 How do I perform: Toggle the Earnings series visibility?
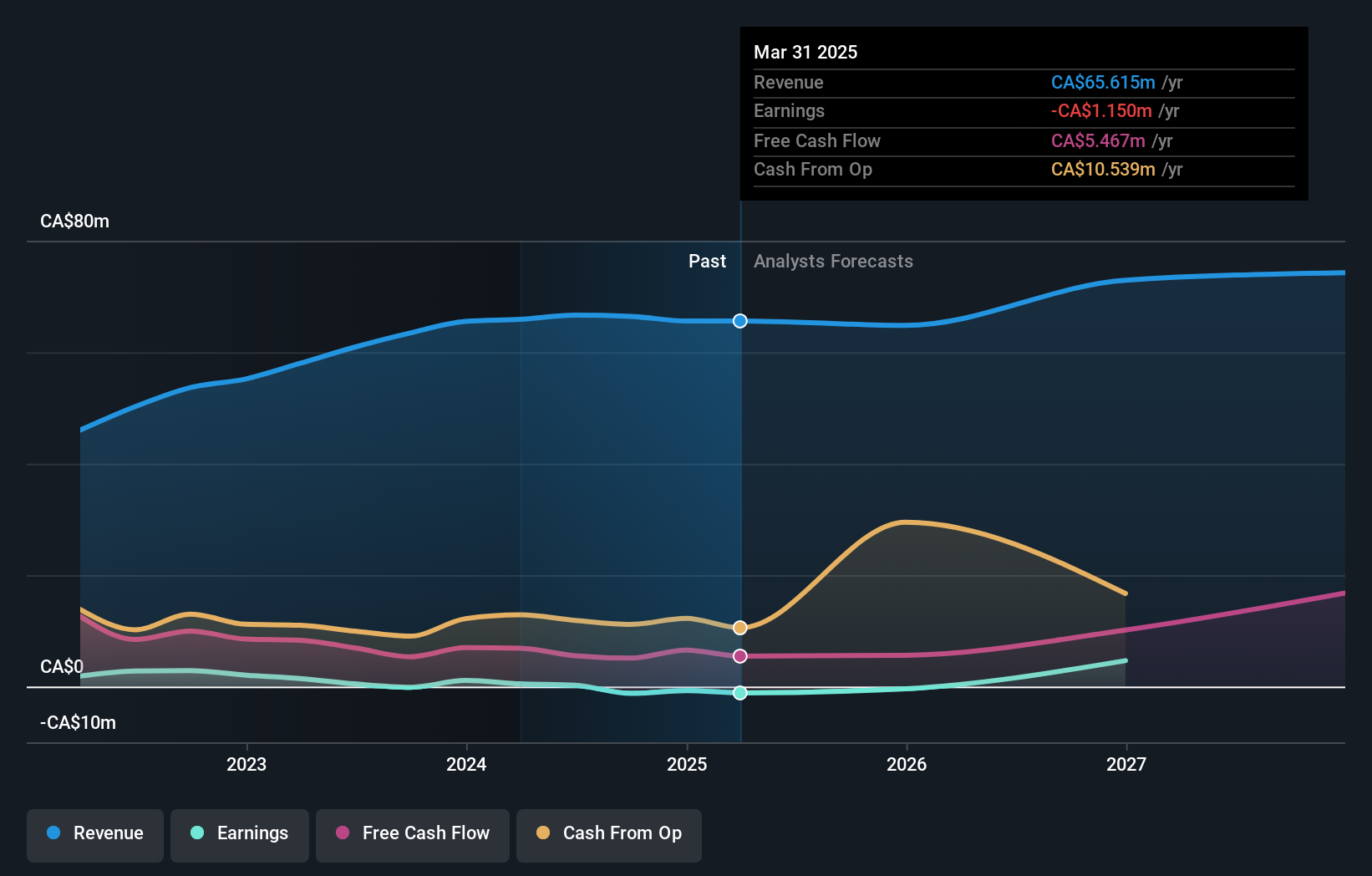coord(240,833)
